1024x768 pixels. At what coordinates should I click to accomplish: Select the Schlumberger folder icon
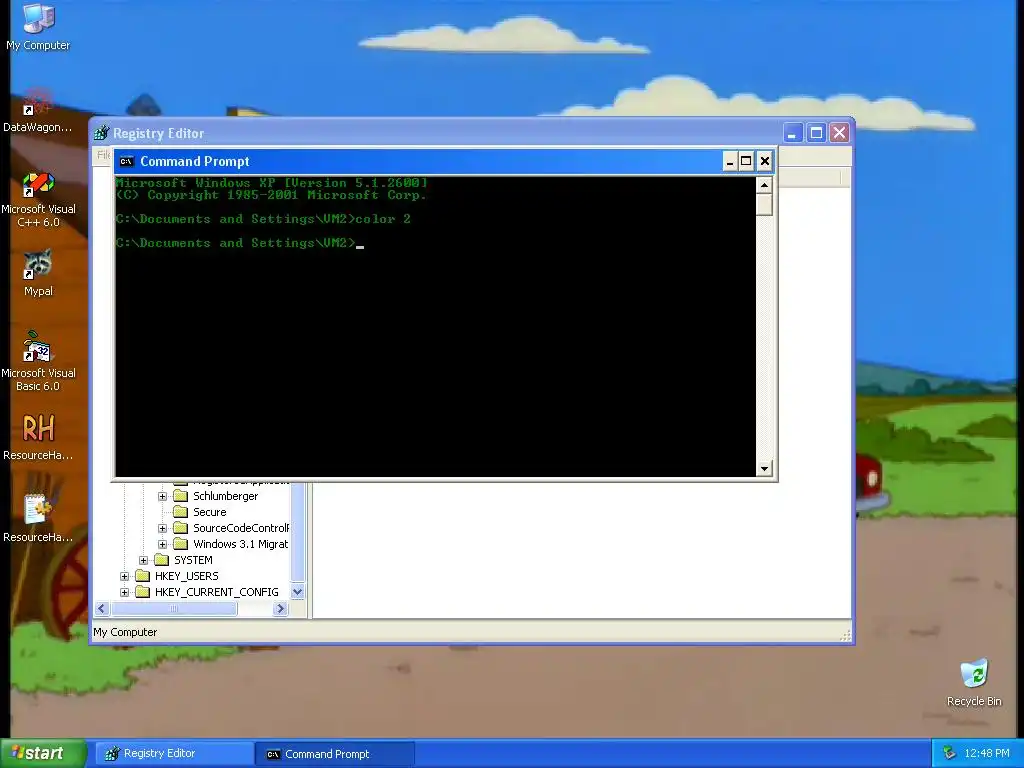pyautogui.click(x=180, y=496)
